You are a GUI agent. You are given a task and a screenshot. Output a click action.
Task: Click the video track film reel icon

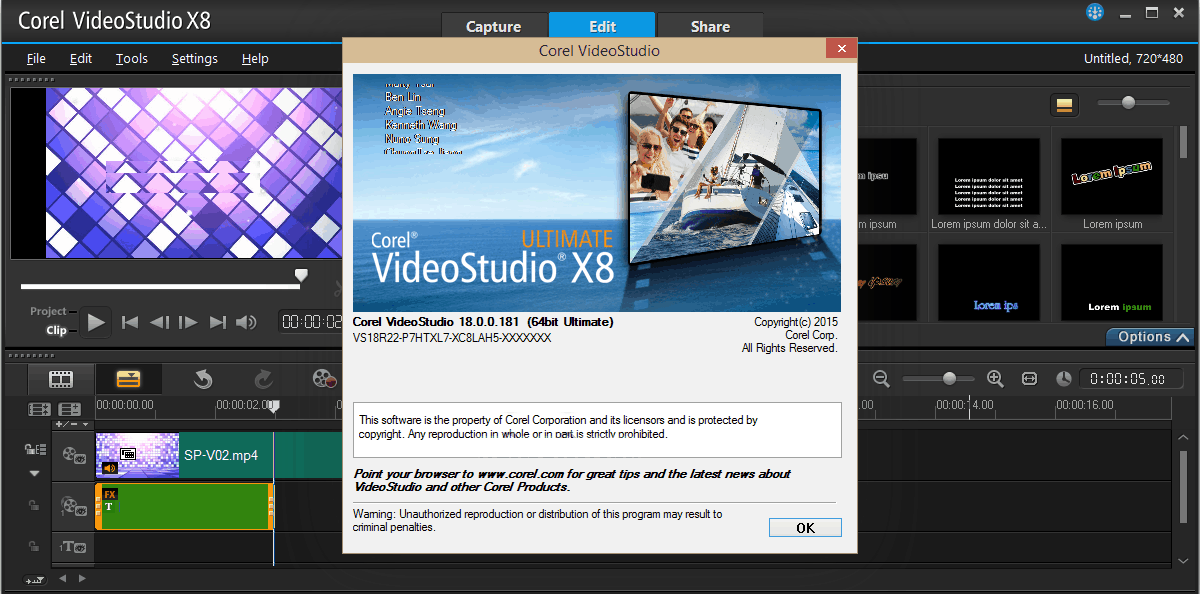[x=73, y=455]
